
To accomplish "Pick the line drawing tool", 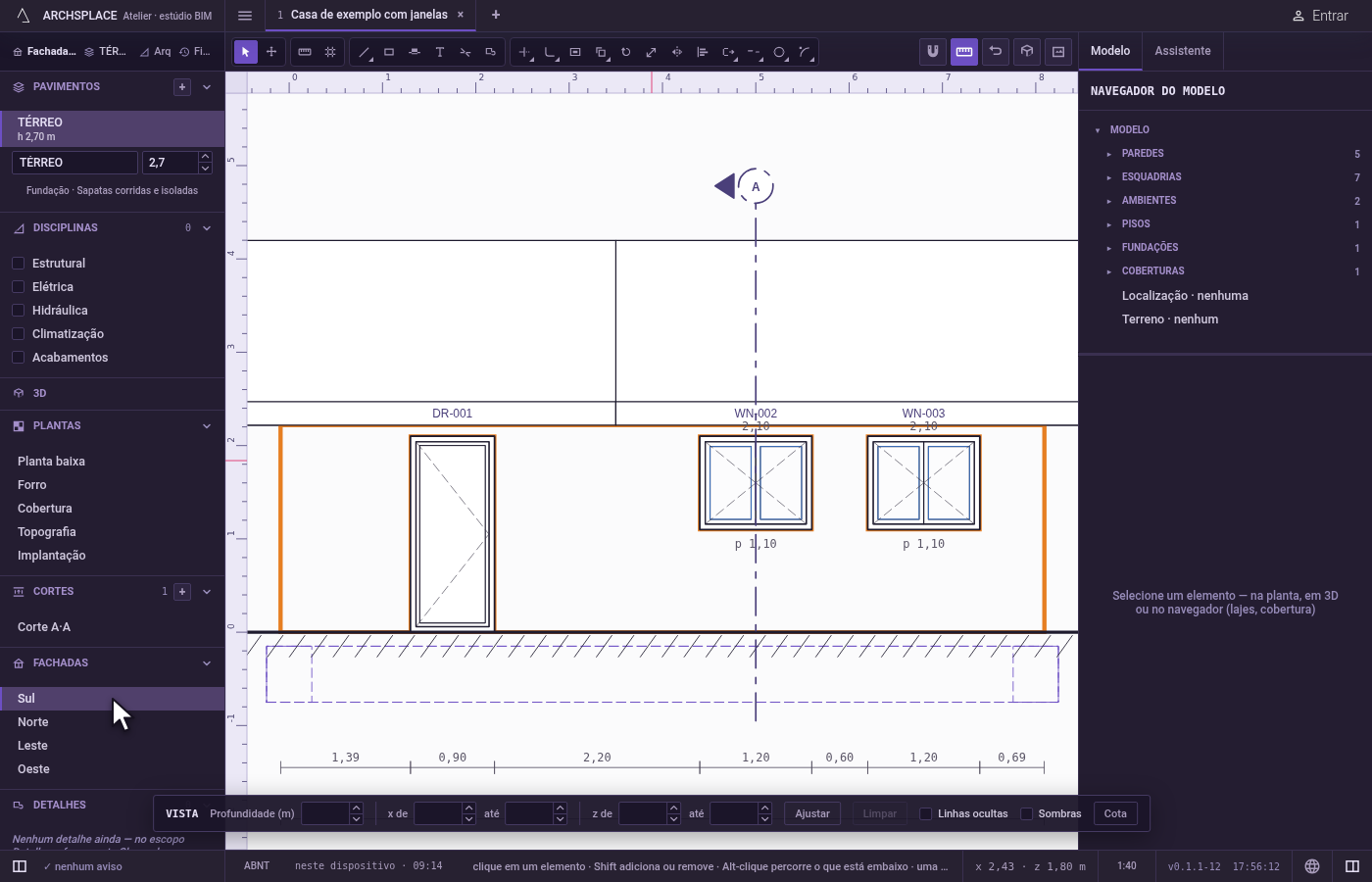I will [364, 52].
